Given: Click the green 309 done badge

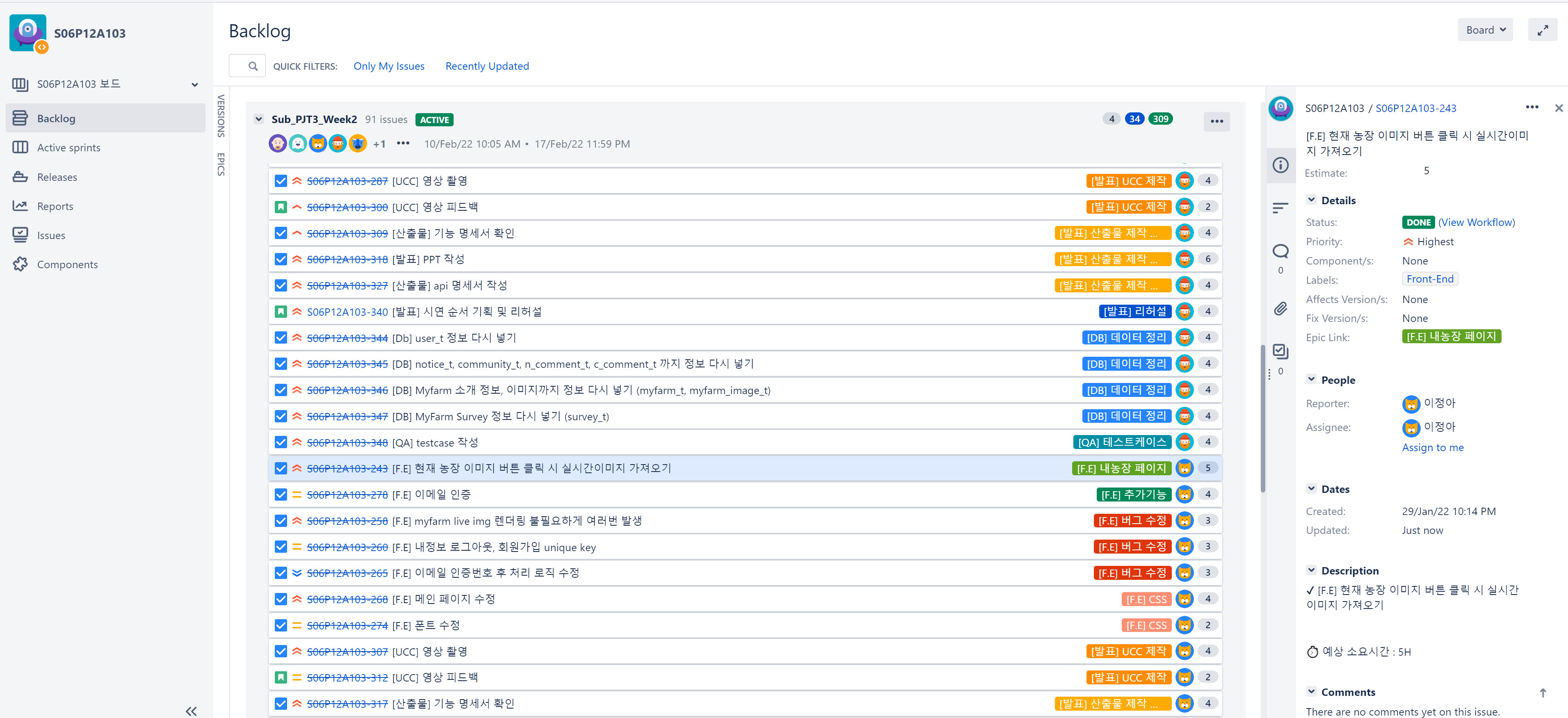Looking at the screenshot, I should click(1160, 119).
